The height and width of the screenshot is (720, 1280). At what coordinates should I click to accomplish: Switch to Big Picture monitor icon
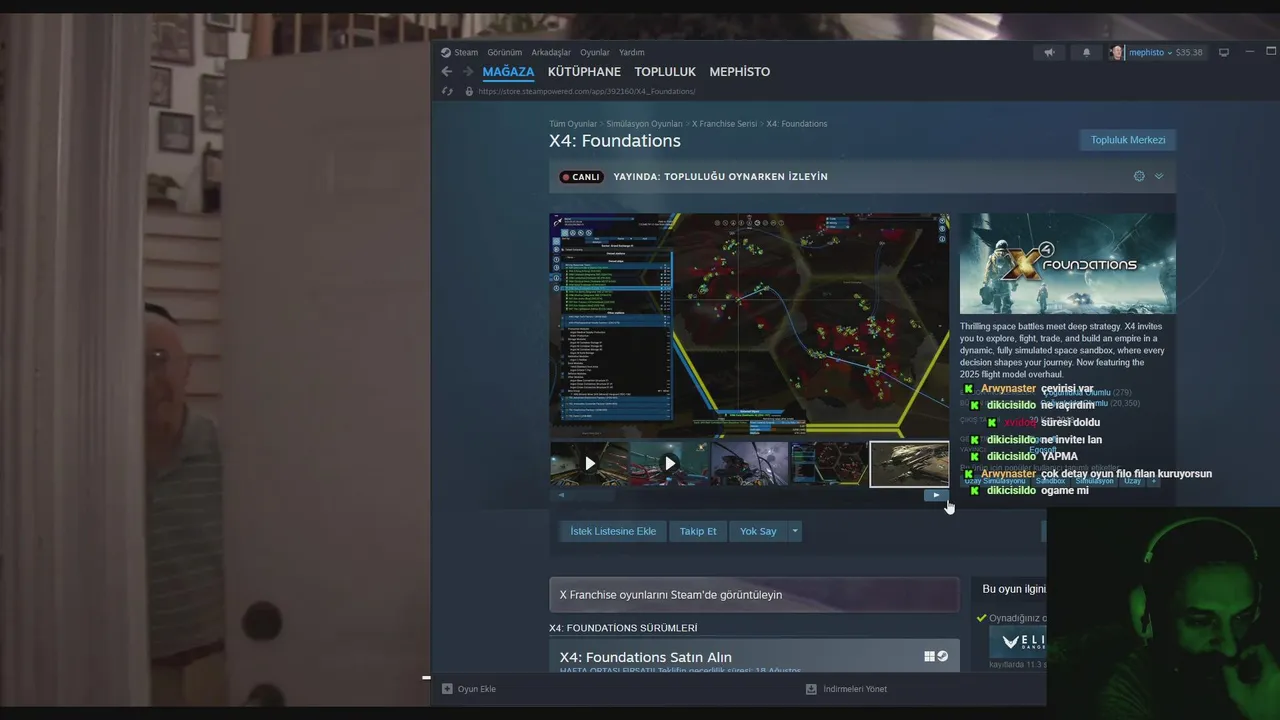(x=1224, y=52)
